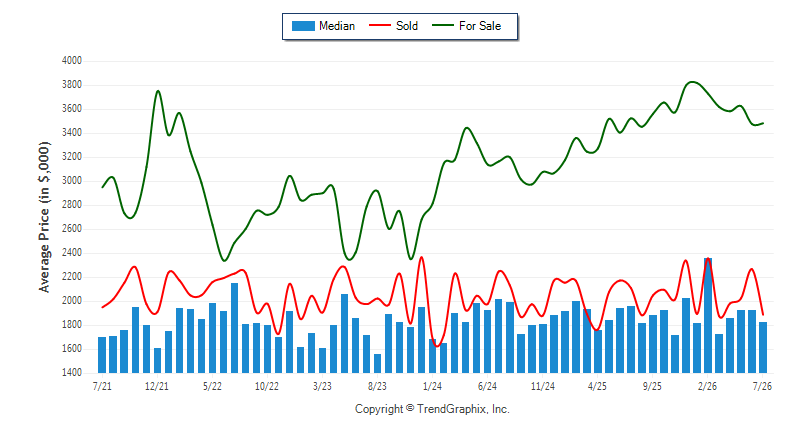Toggle the Median series legend label
800x434 pixels.
coord(337,26)
